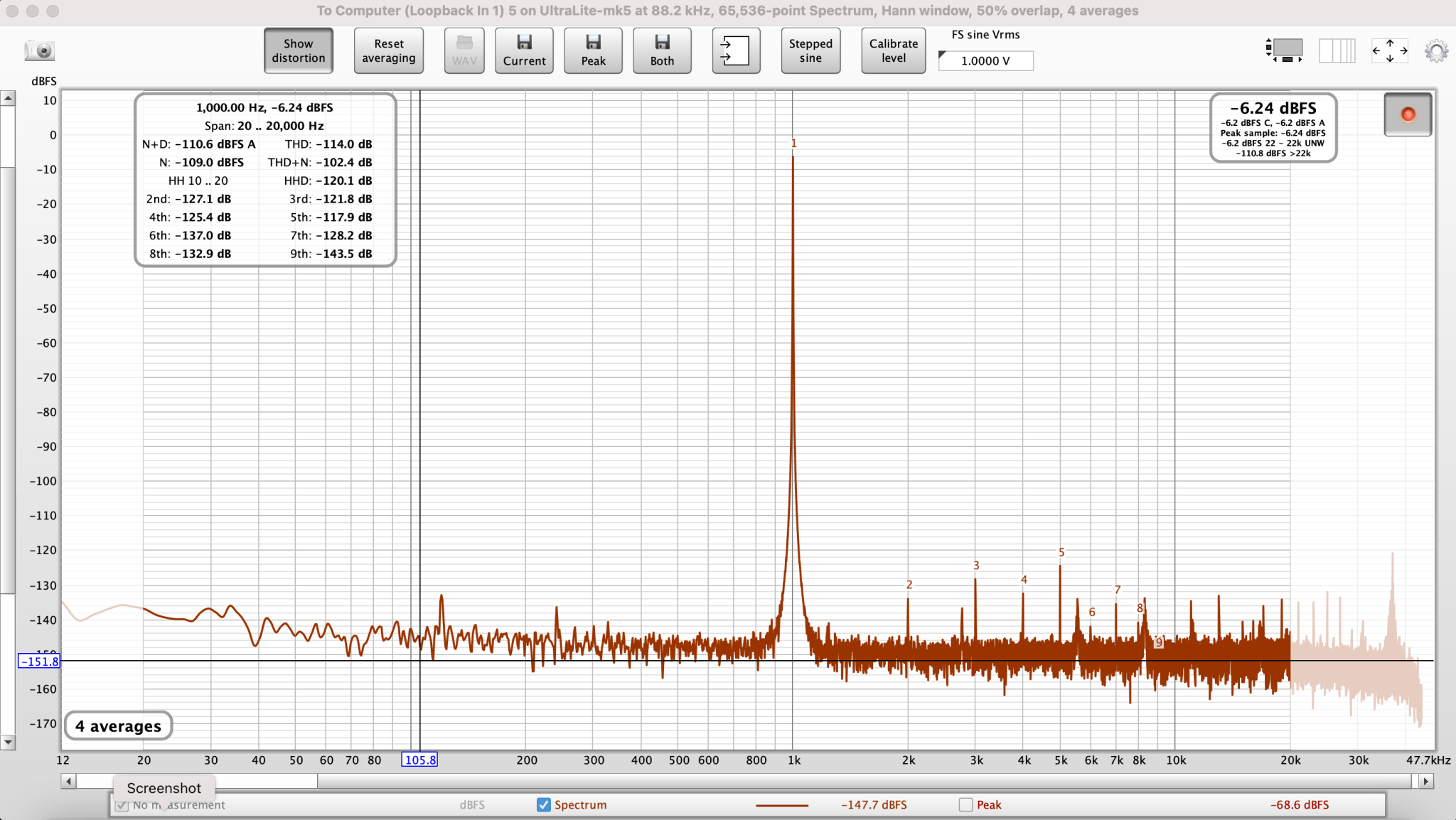Image resolution: width=1456 pixels, height=820 pixels.
Task: Click the camera capture icon
Action: tap(40, 50)
